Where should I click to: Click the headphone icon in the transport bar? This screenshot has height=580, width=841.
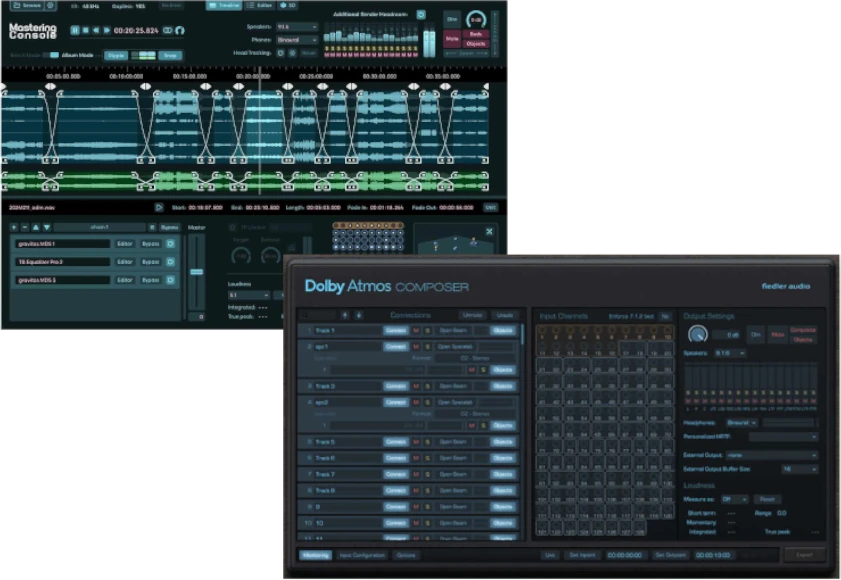click(x=181, y=31)
